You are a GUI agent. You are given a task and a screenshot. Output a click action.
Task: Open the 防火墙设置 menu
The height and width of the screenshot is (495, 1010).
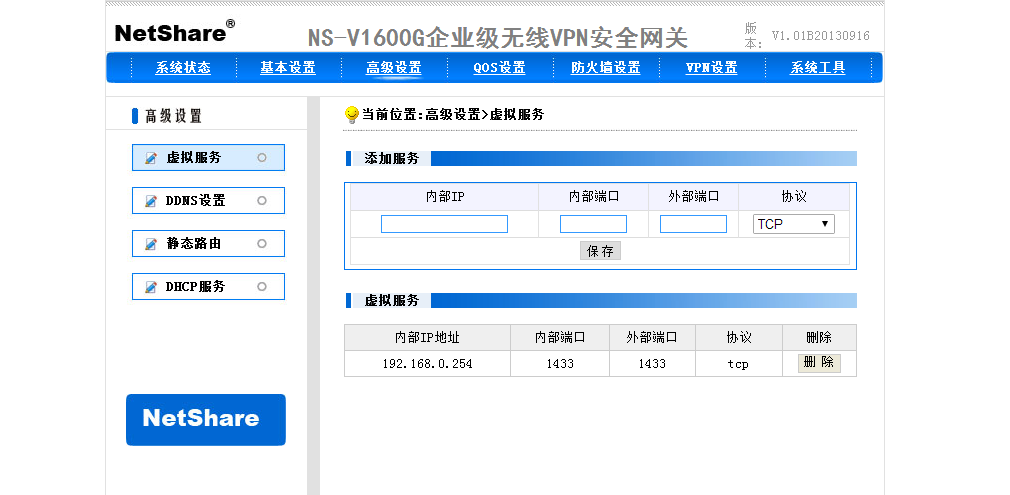(x=605, y=68)
